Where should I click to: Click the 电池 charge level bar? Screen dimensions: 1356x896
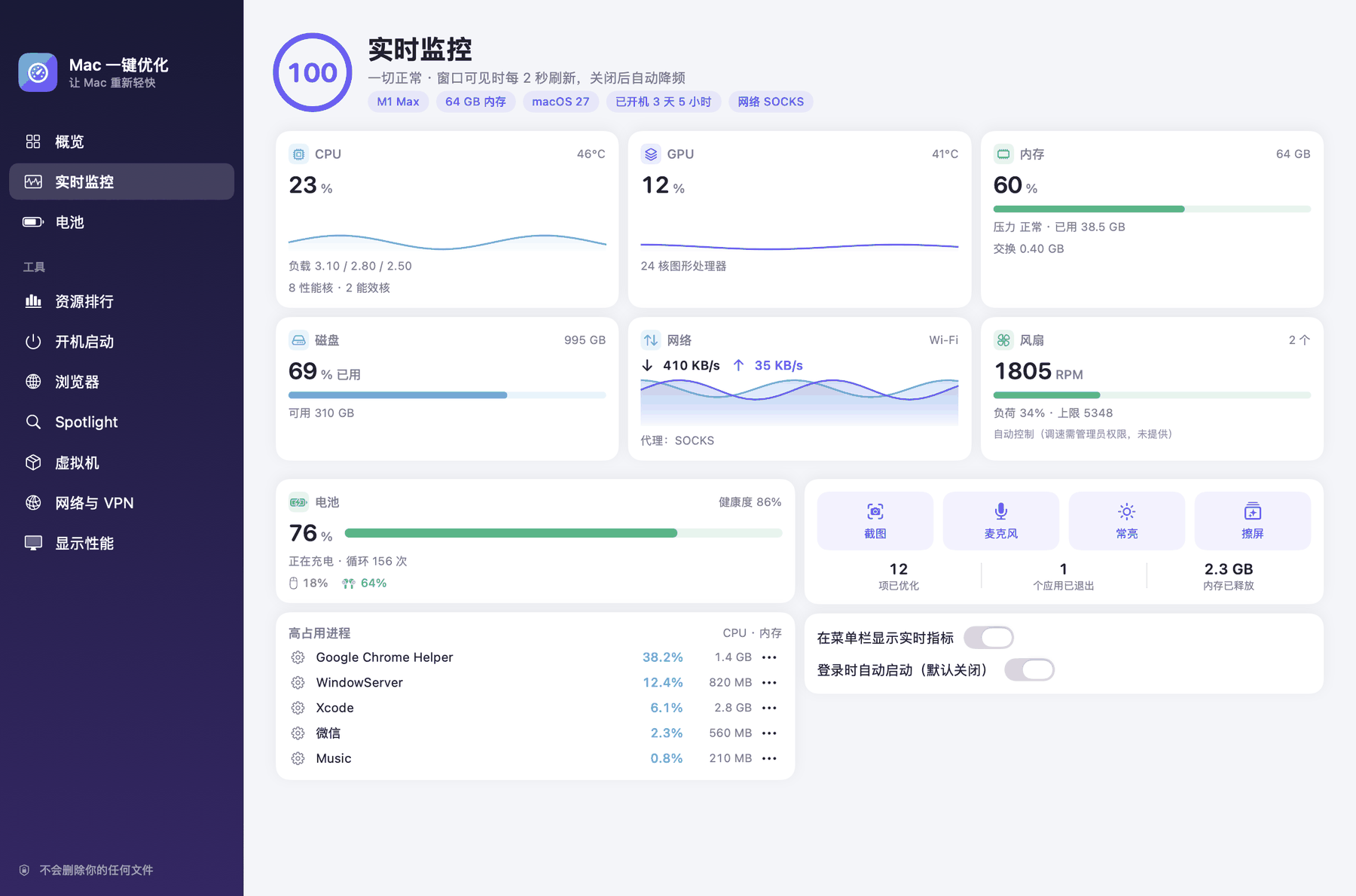pos(563,533)
